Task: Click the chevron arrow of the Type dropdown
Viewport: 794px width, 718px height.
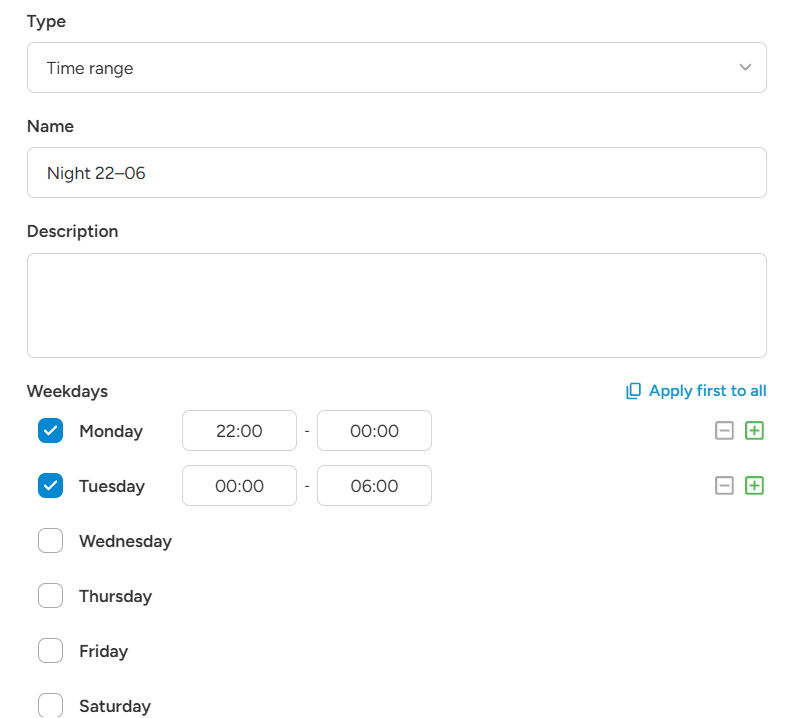Action: (x=745, y=67)
